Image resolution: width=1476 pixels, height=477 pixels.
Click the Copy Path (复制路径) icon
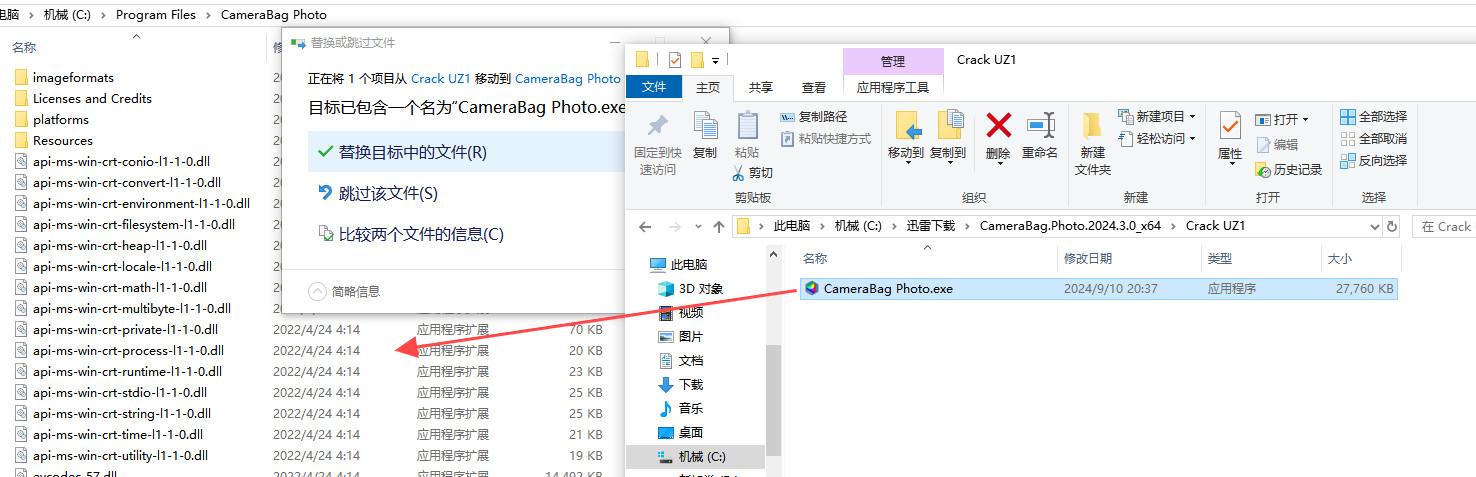(788, 117)
